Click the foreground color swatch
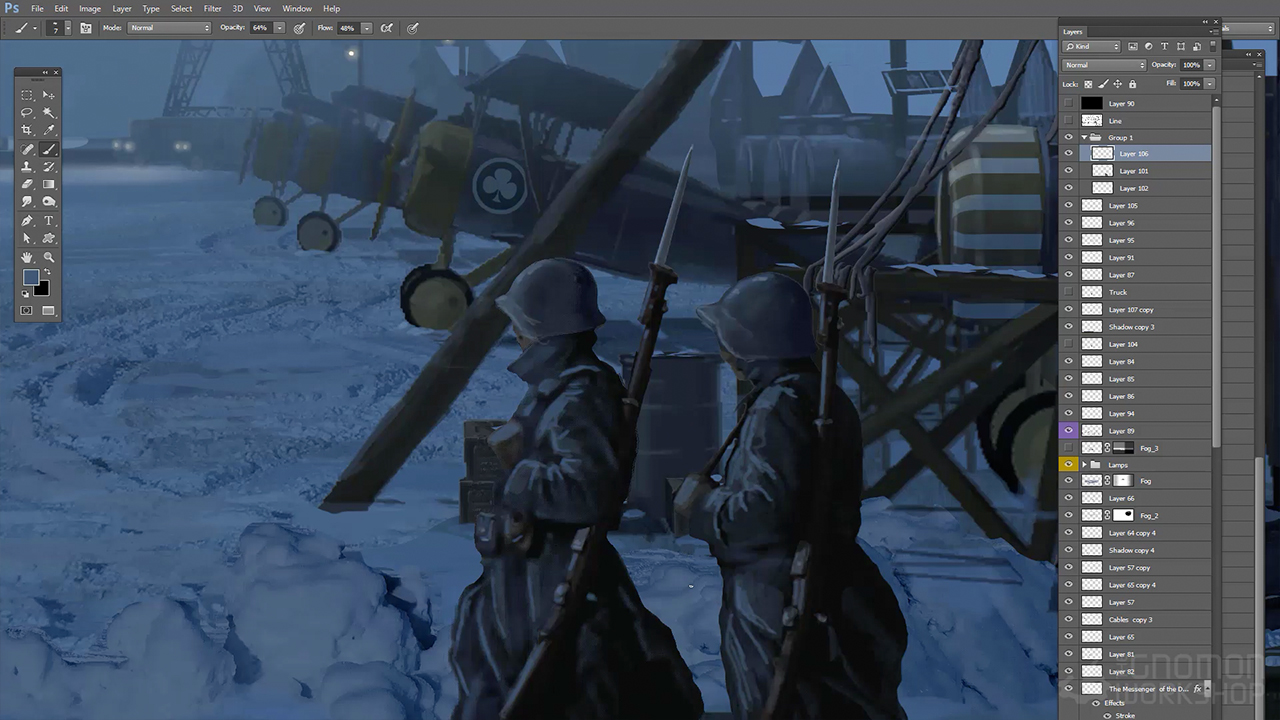Image resolution: width=1280 pixels, height=720 pixels. tap(31, 277)
